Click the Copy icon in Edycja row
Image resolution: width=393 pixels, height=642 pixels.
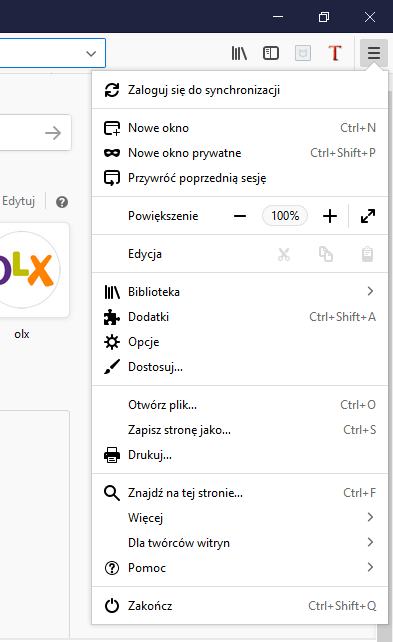point(326,254)
